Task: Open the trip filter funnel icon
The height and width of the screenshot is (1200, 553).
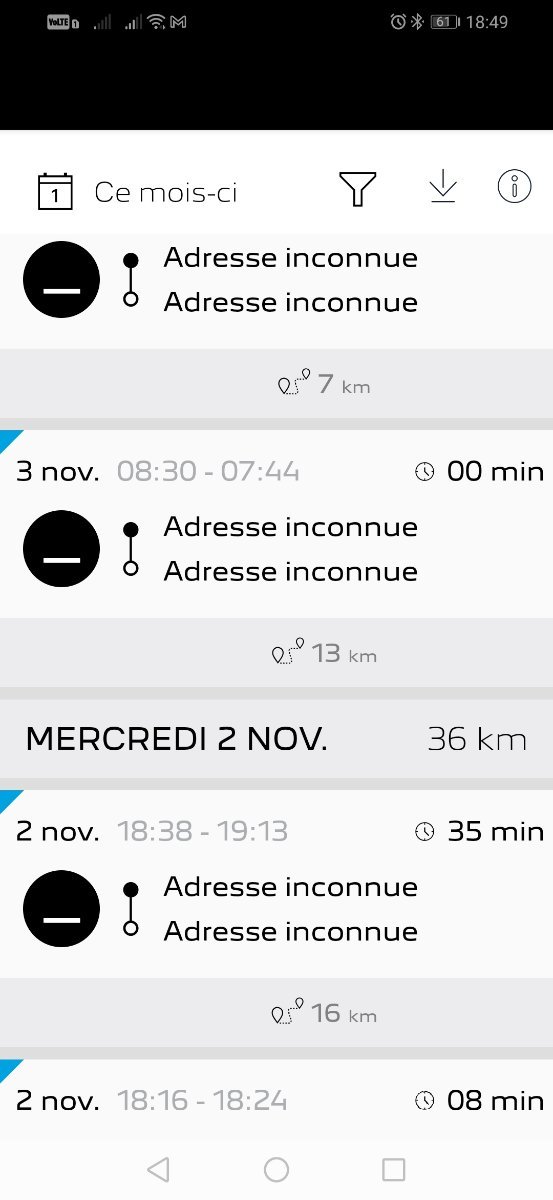Action: click(357, 189)
